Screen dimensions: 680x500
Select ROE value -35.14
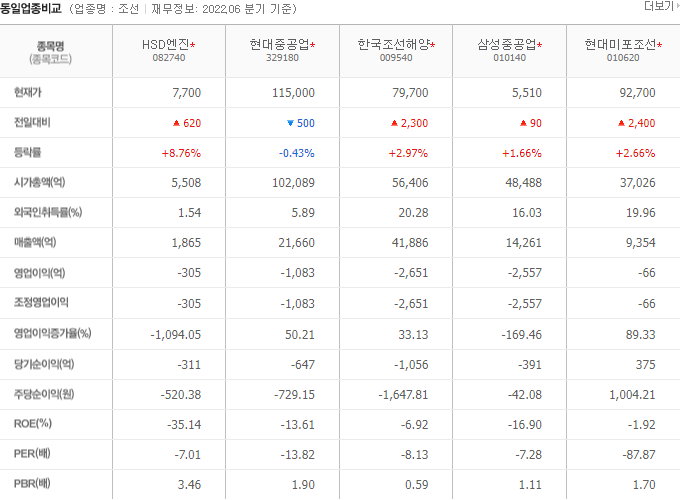pos(184,425)
